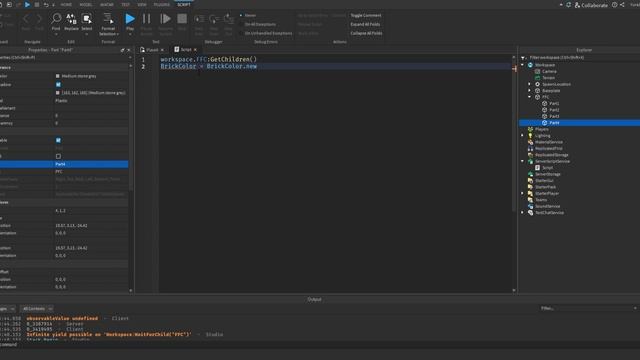Close the Place document tab
The image size is (640, 360).
click(162, 50)
